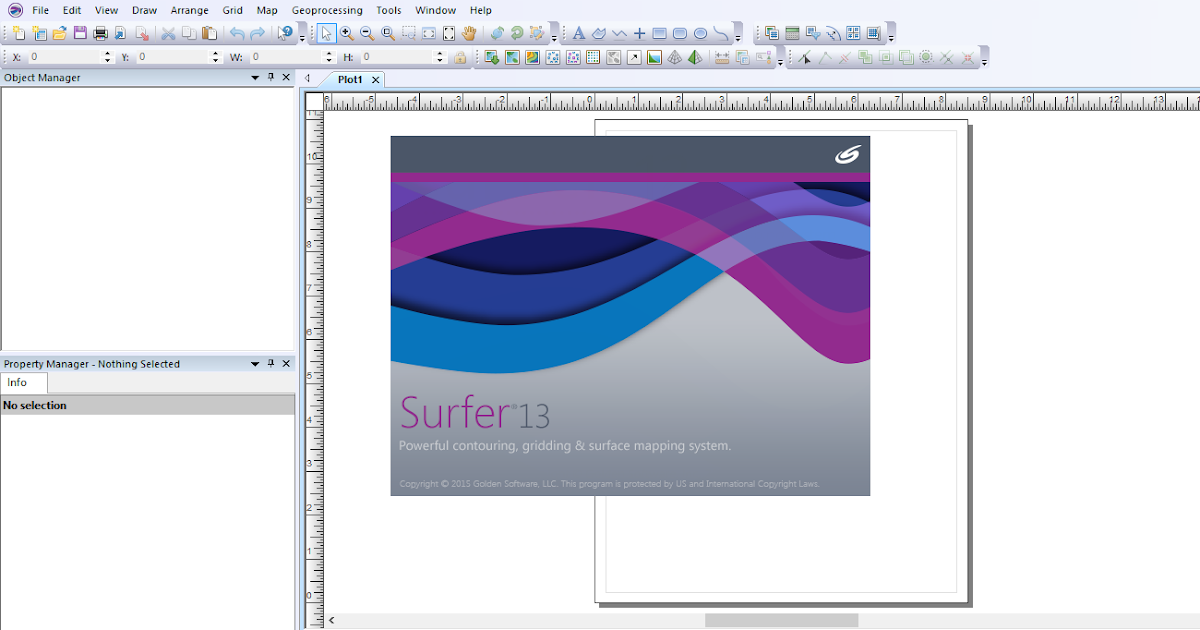Expand overflow options of the standard toolbar
Image resolution: width=1200 pixels, height=630 pixels.
(302, 39)
